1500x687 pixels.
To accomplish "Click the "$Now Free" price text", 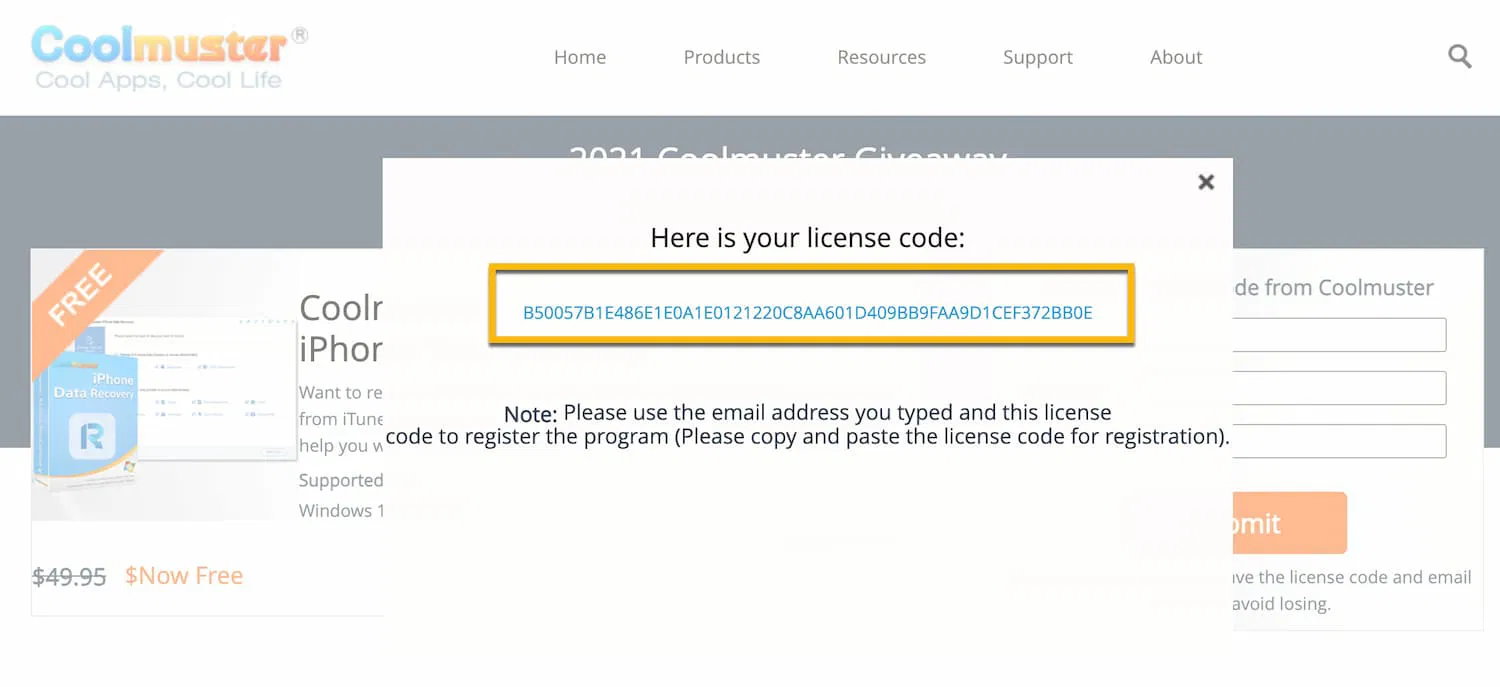I will click(x=184, y=576).
